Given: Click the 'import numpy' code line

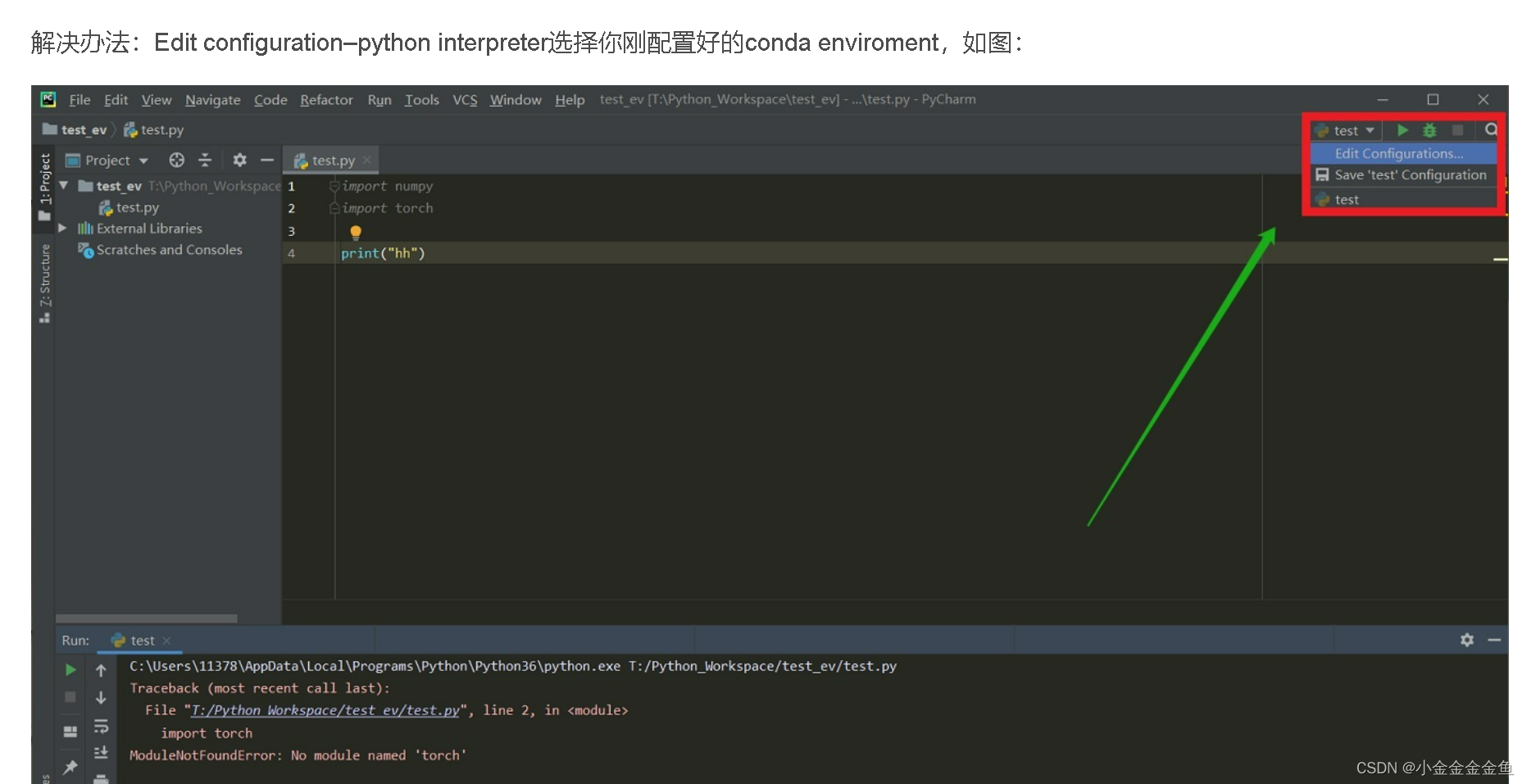Looking at the screenshot, I should point(387,186).
